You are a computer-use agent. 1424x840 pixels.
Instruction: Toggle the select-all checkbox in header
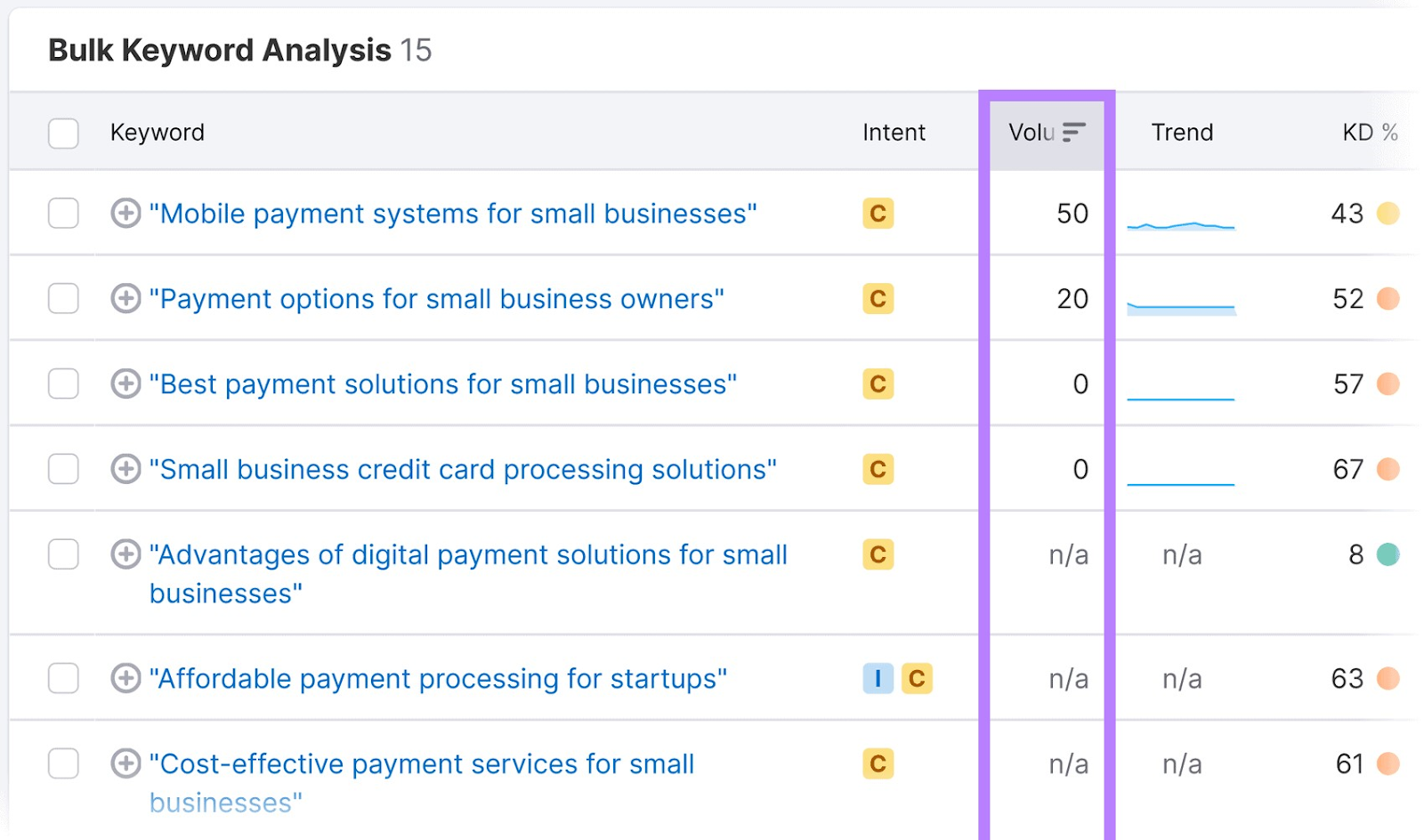pos(63,133)
